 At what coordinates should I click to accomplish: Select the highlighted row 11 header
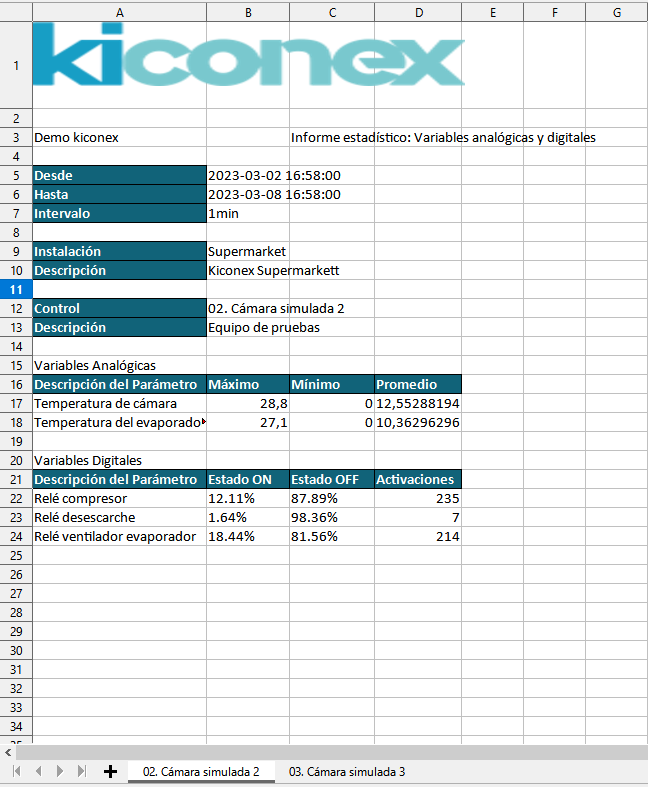[16, 290]
